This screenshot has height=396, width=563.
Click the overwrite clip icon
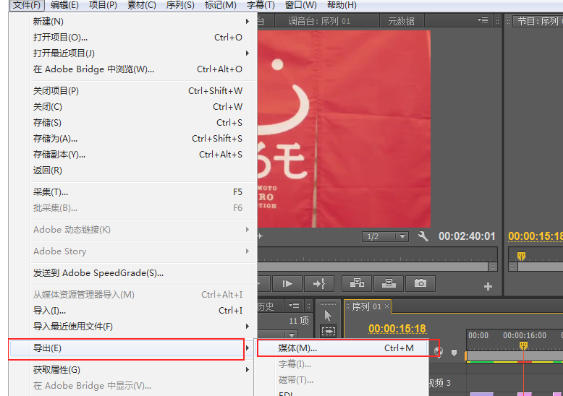tap(388, 284)
